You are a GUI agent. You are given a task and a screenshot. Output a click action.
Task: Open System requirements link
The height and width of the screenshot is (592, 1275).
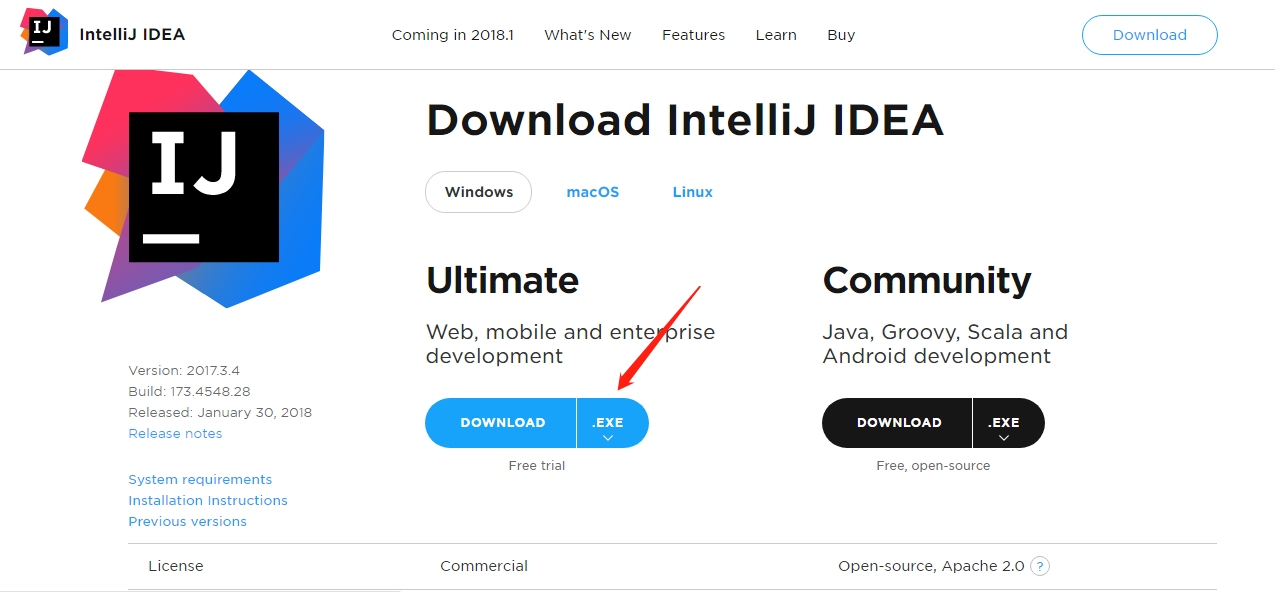(200, 479)
